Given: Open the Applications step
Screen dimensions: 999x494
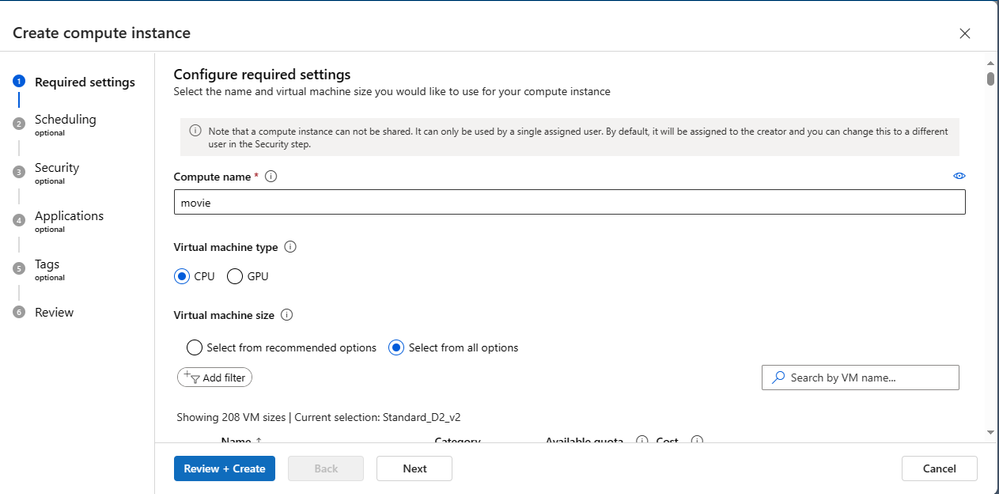Looking at the screenshot, I should (69, 216).
